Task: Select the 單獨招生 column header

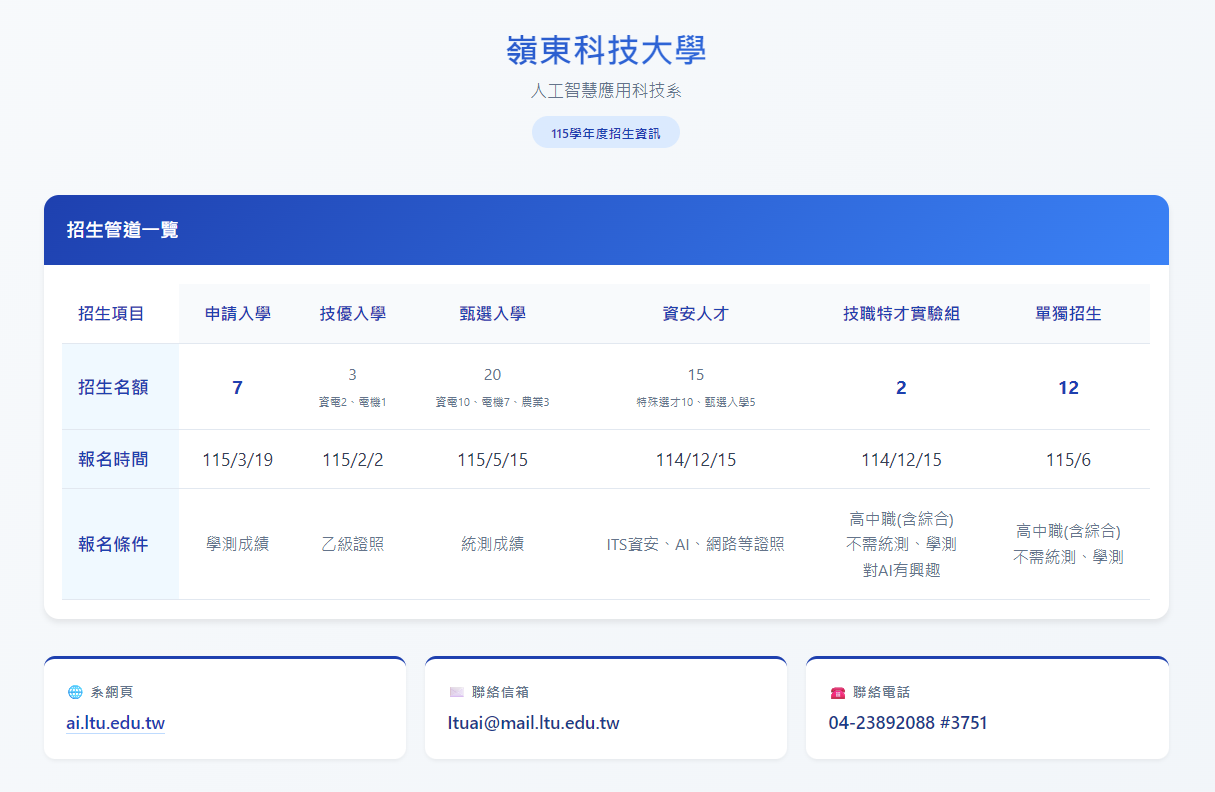Action: tap(1069, 313)
